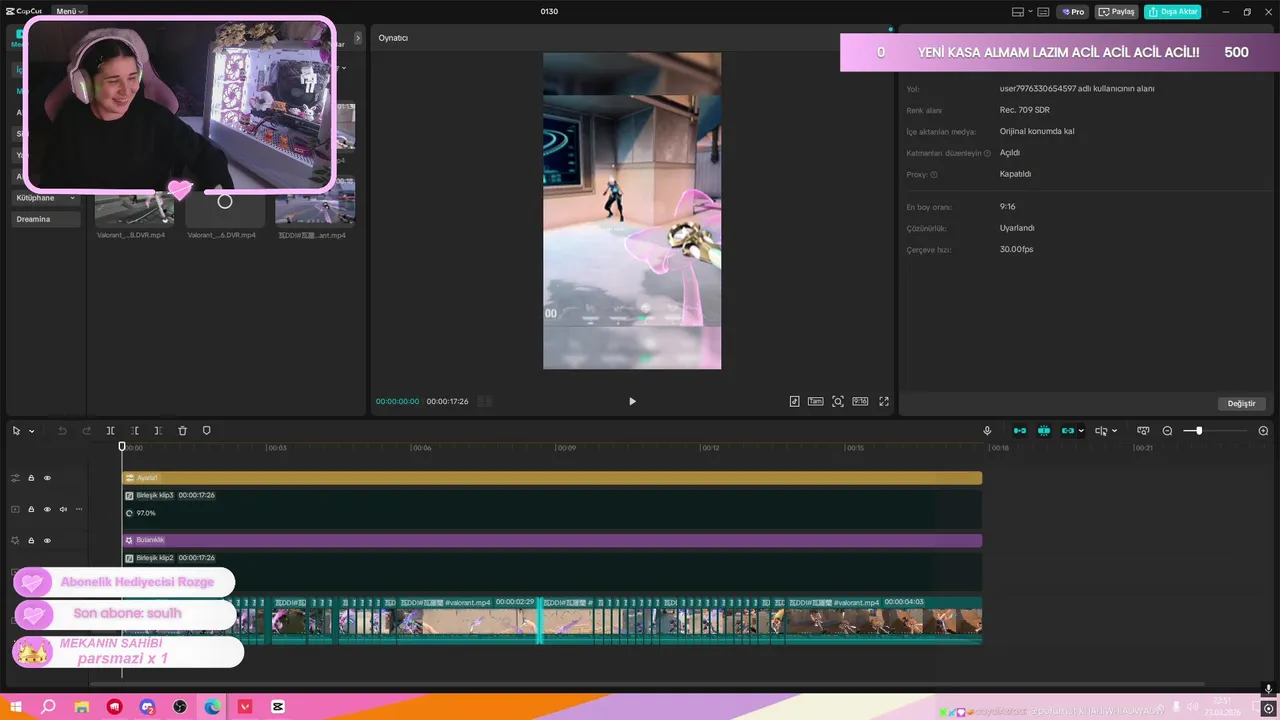Viewport: 1280px width, 720px height.
Task: Toggle the auto snapping button
Action: pos(1044,431)
